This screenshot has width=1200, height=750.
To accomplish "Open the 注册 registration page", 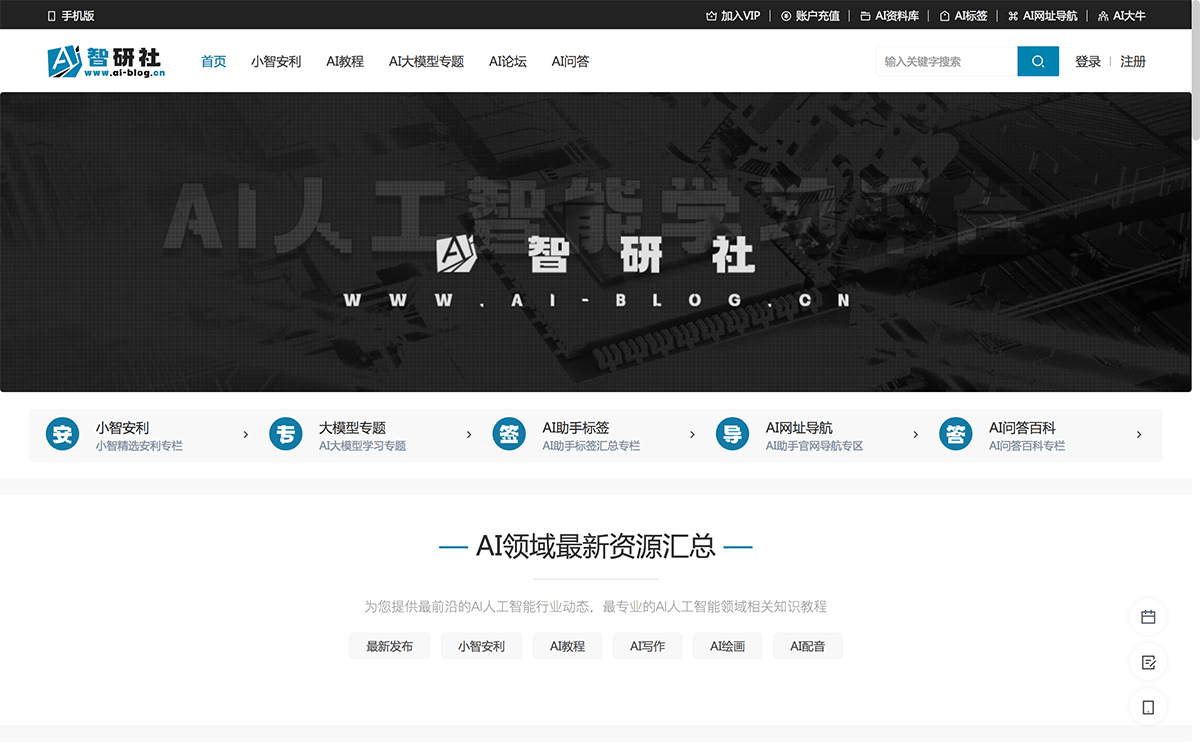I will [x=1133, y=61].
